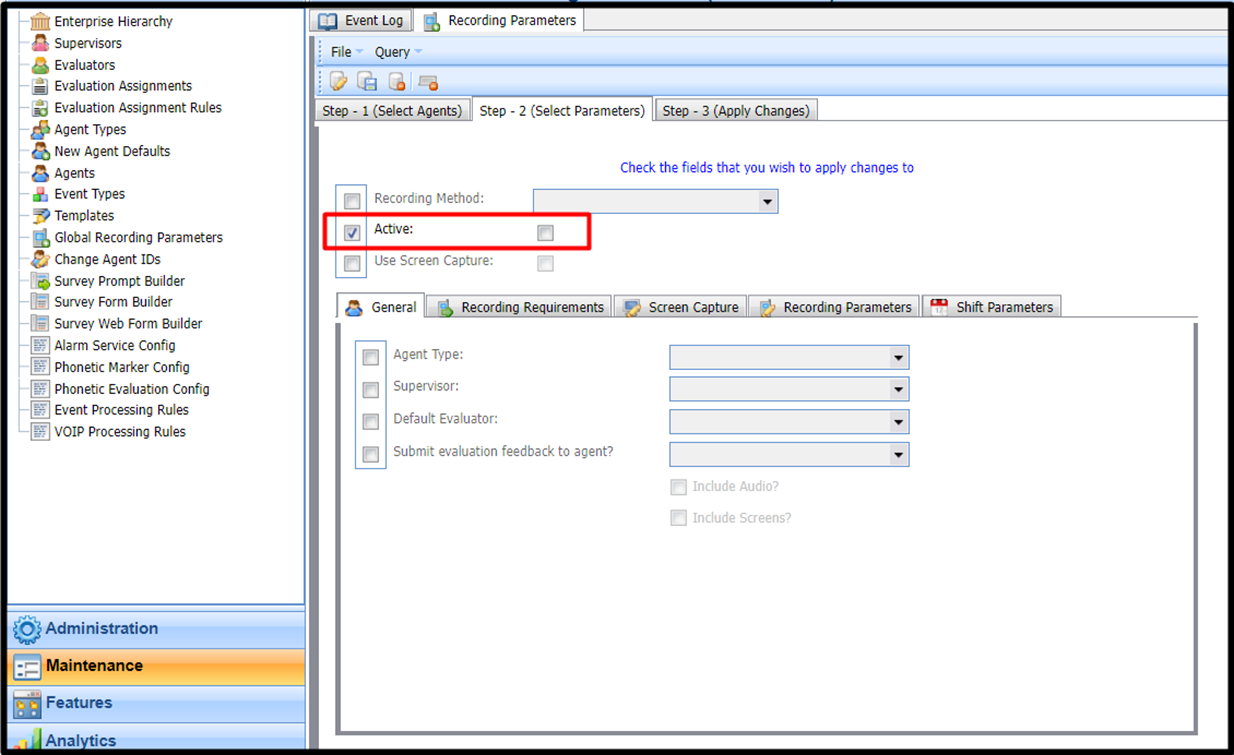Open Event Processing Rules in the tree
Screen dimensions: 1234x755
121,410
